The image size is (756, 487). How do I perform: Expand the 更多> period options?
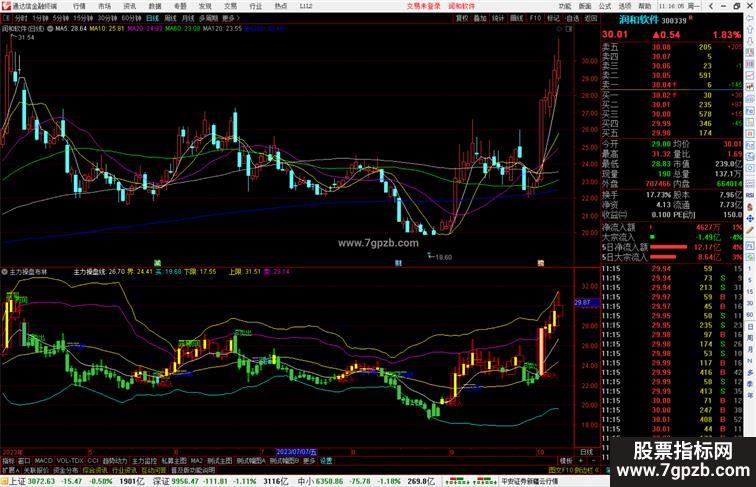230,18
